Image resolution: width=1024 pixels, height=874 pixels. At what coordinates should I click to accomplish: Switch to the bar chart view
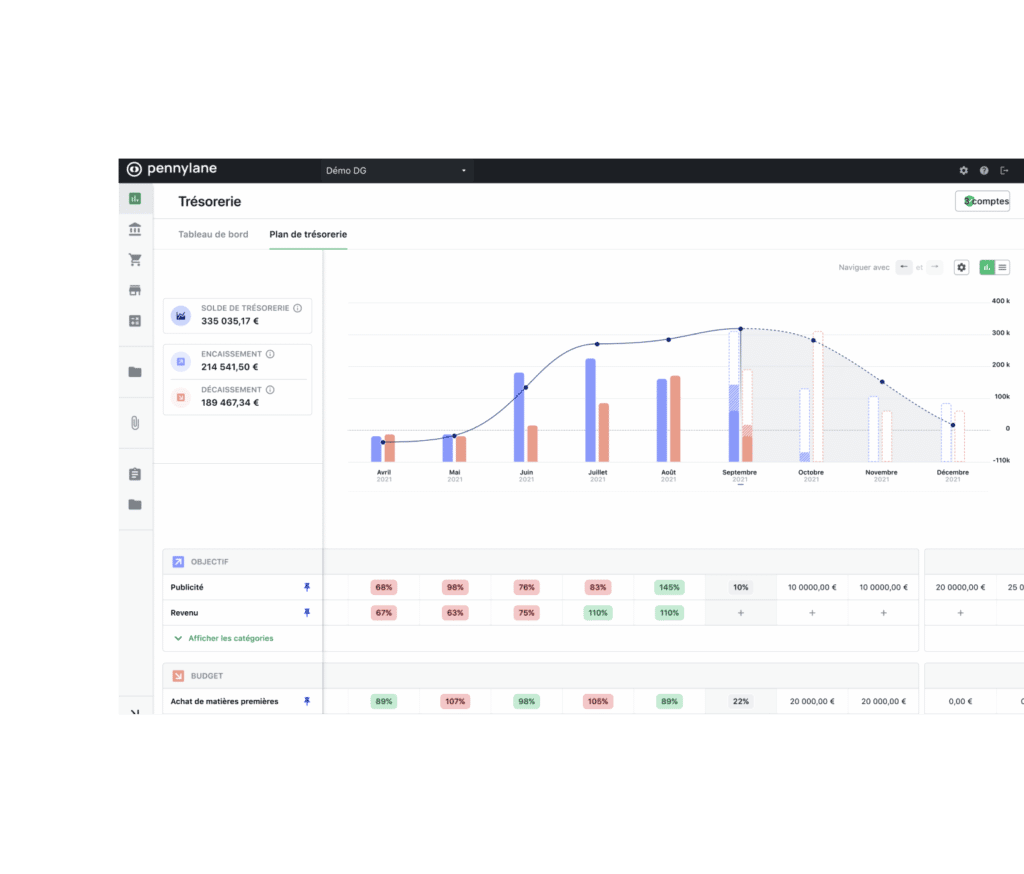click(987, 267)
